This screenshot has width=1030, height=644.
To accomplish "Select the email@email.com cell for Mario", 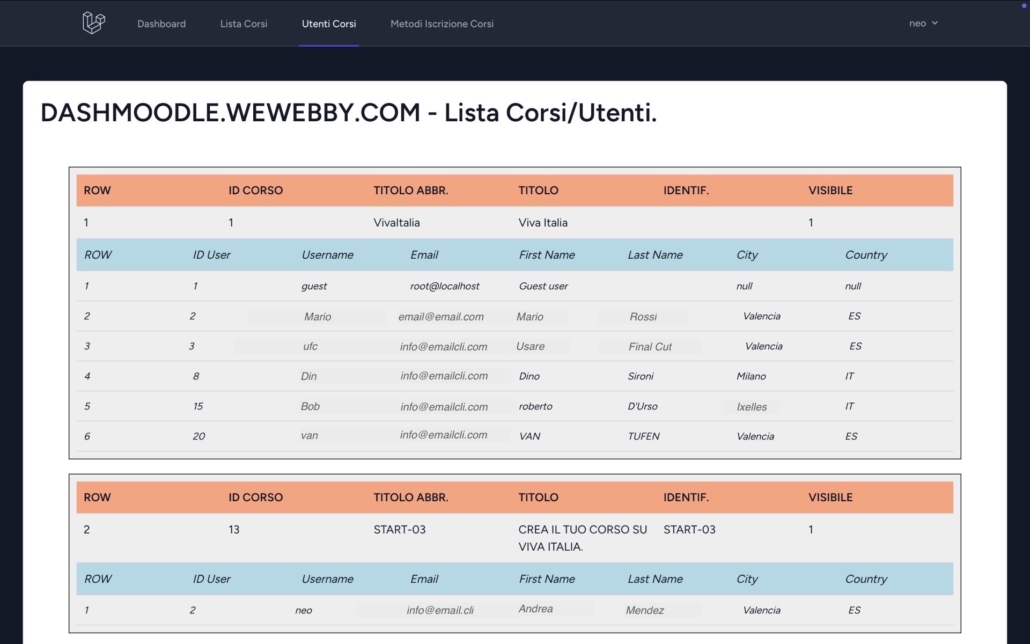I will tap(441, 317).
